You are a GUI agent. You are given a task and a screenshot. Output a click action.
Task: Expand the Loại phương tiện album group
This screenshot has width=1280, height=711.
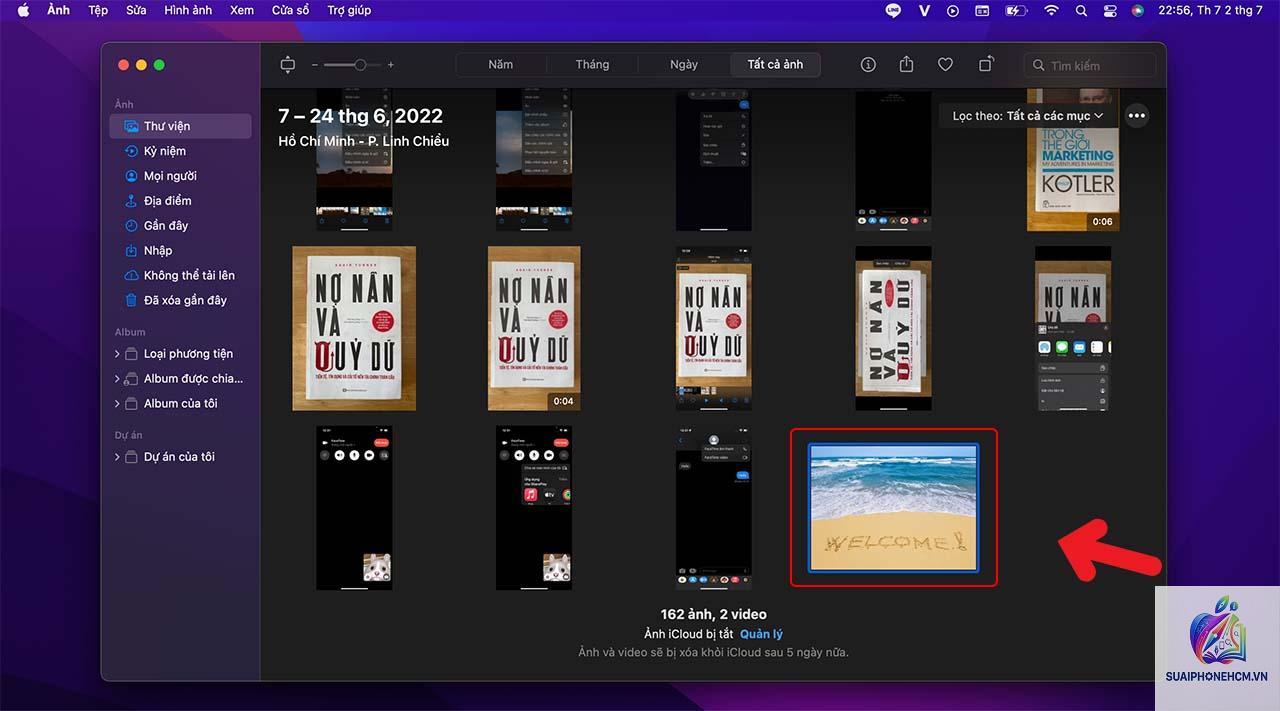click(x=117, y=354)
